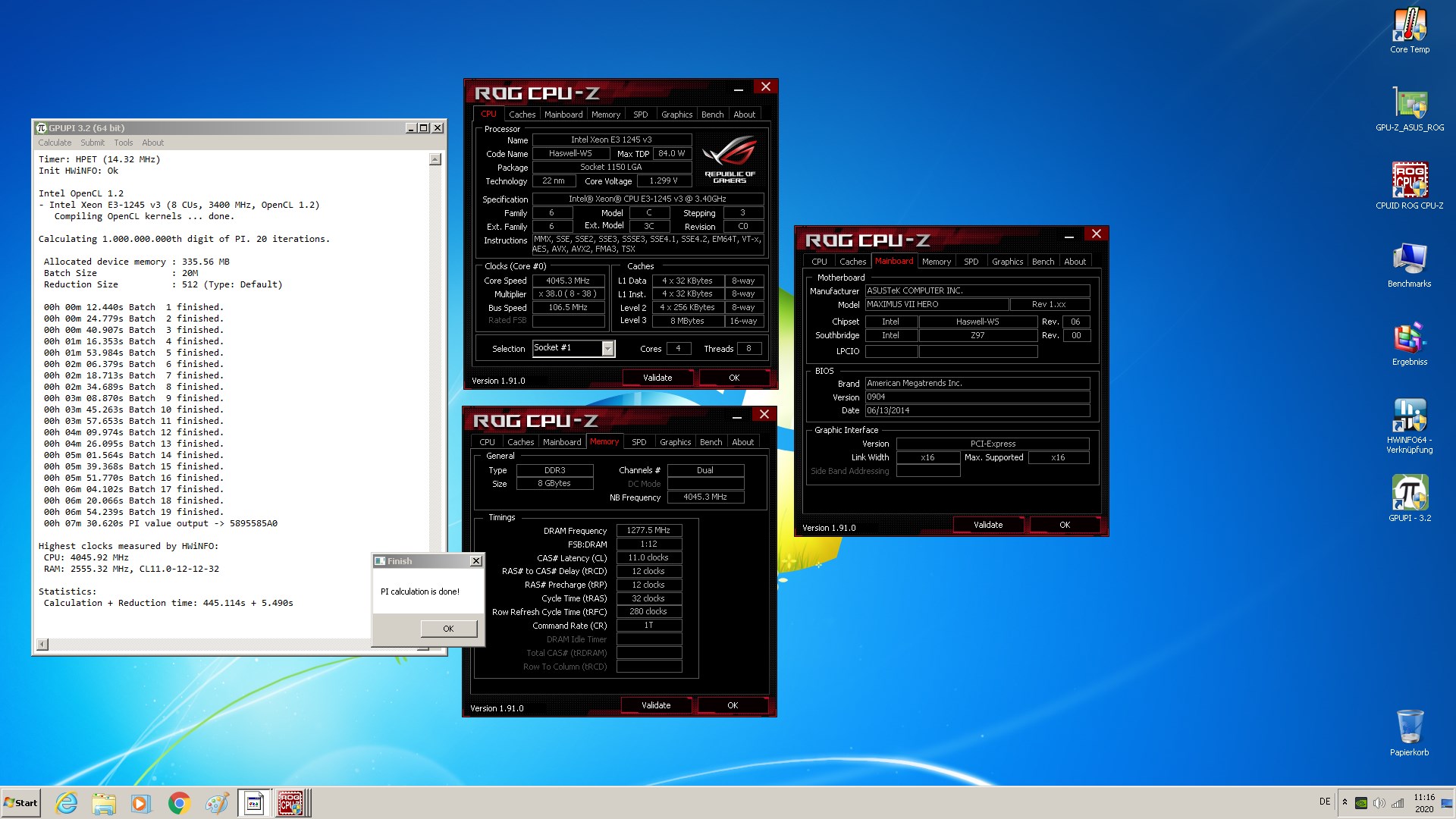Viewport: 1456px width, 819px height.
Task: Open HWiNFO64 Verknüpfung desktop icon
Action: [1410, 425]
